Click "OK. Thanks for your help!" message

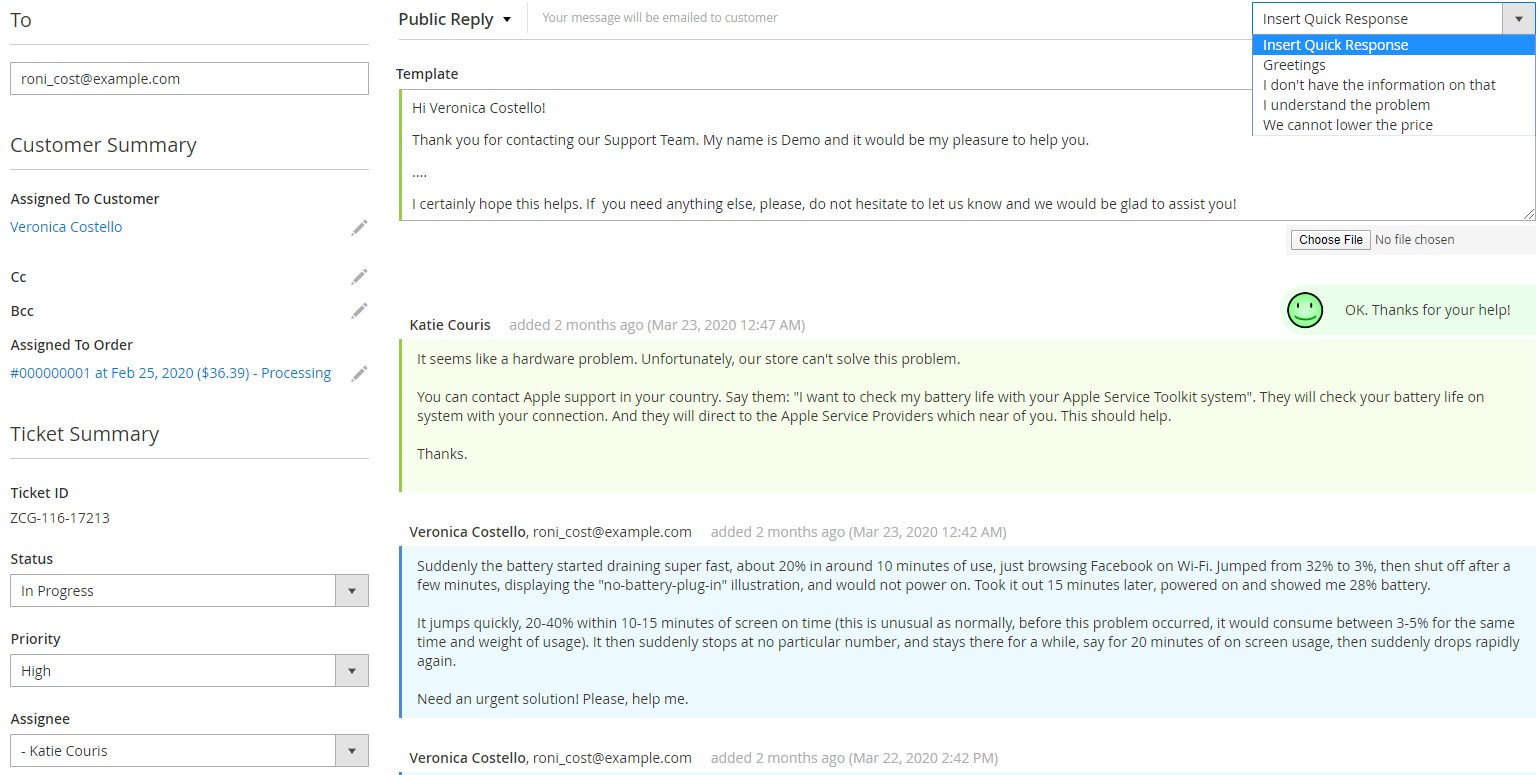[x=1427, y=310]
